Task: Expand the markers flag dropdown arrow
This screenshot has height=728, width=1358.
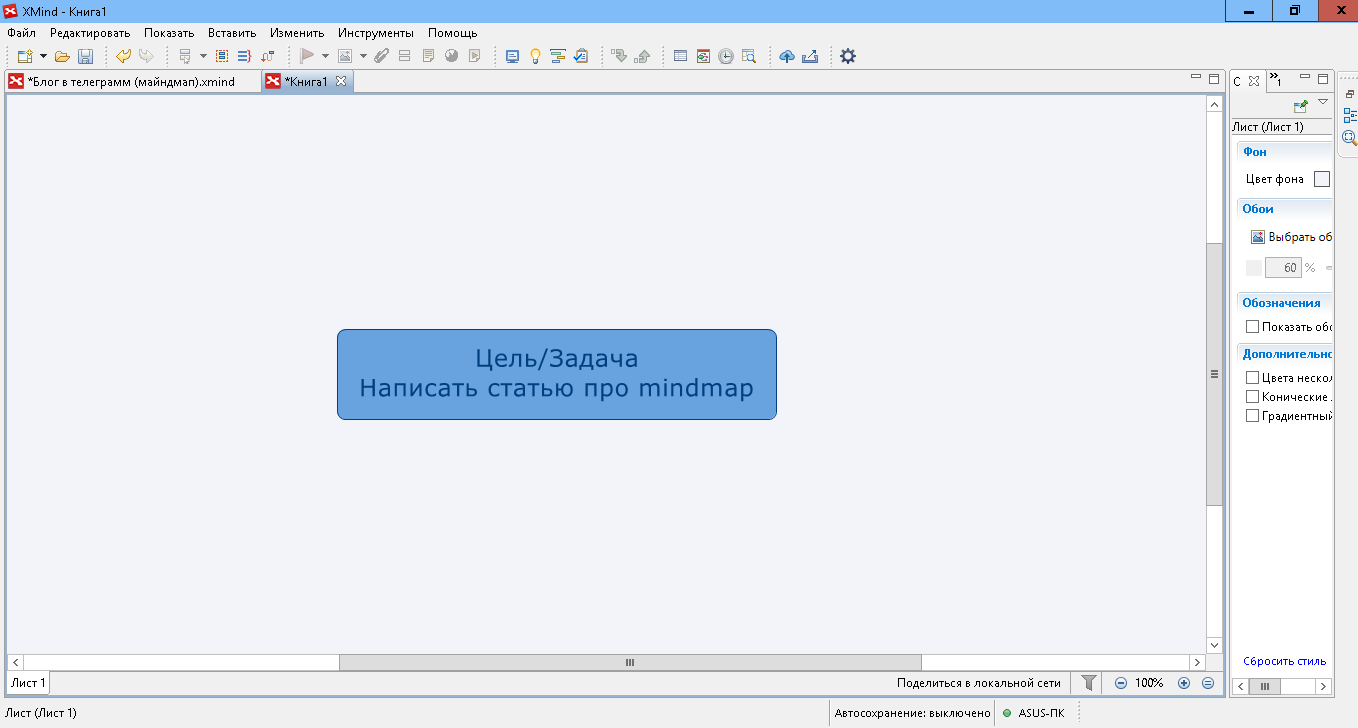Action: [325, 56]
